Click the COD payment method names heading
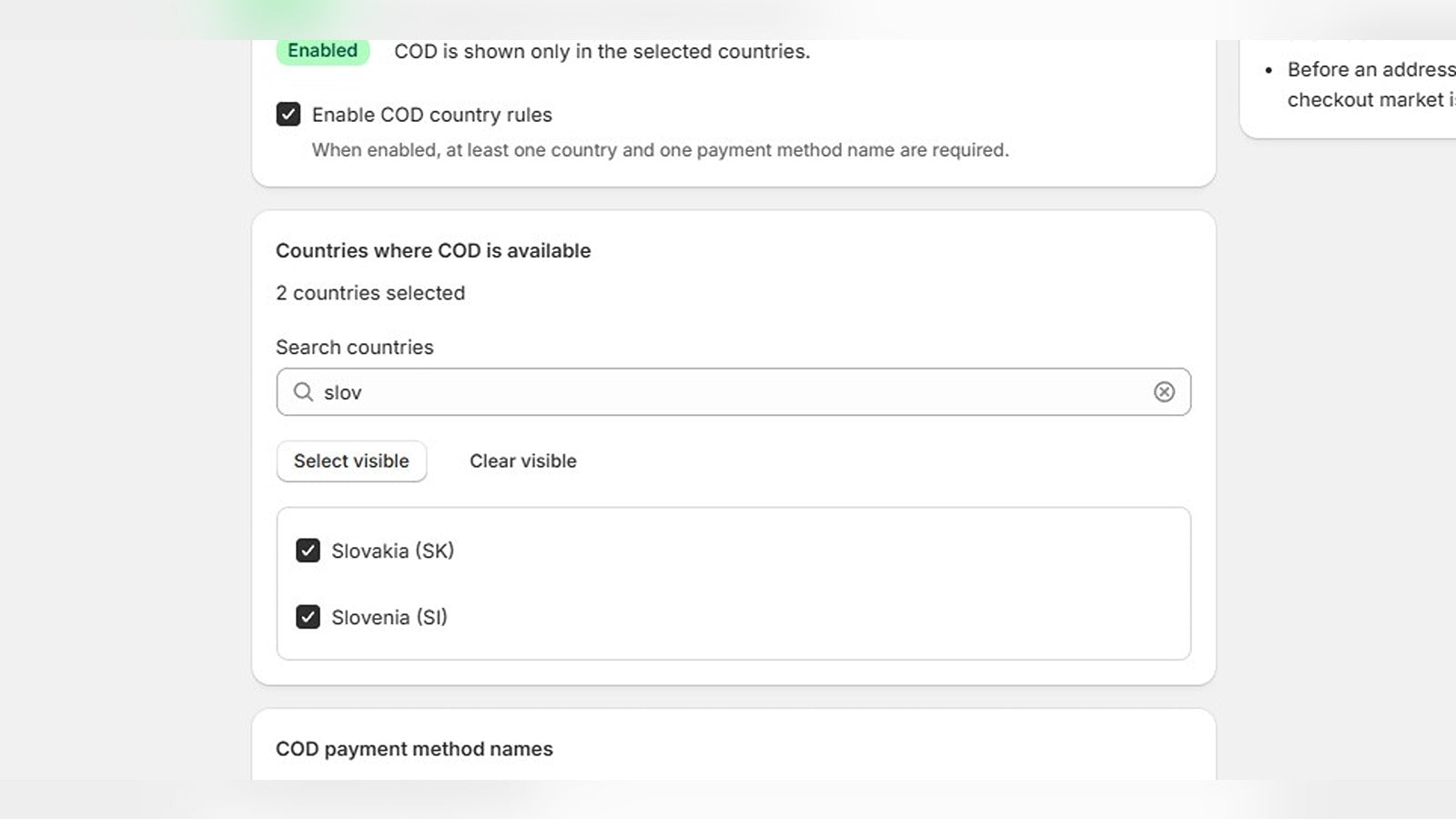Image resolution: width=1456 pixels, height=819 pixels. [x=414, y=749]
